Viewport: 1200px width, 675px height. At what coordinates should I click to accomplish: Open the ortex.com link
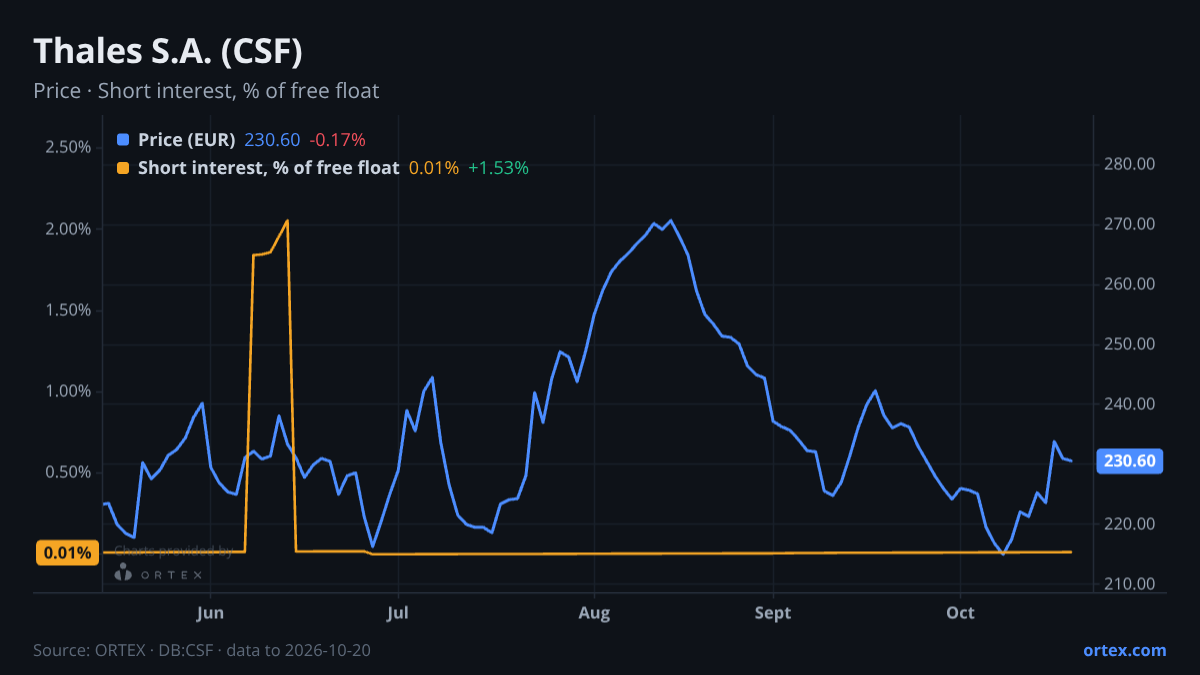[x=1124, y=650]
